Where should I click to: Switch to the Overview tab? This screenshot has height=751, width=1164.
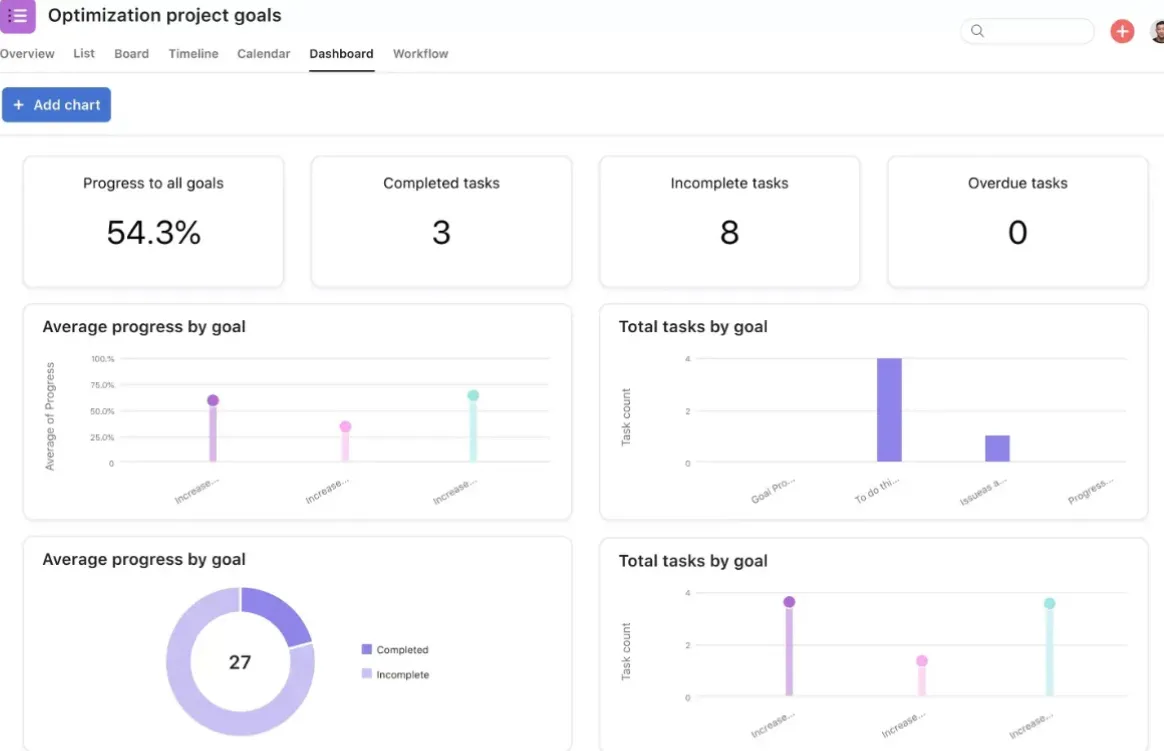(27, 53)
